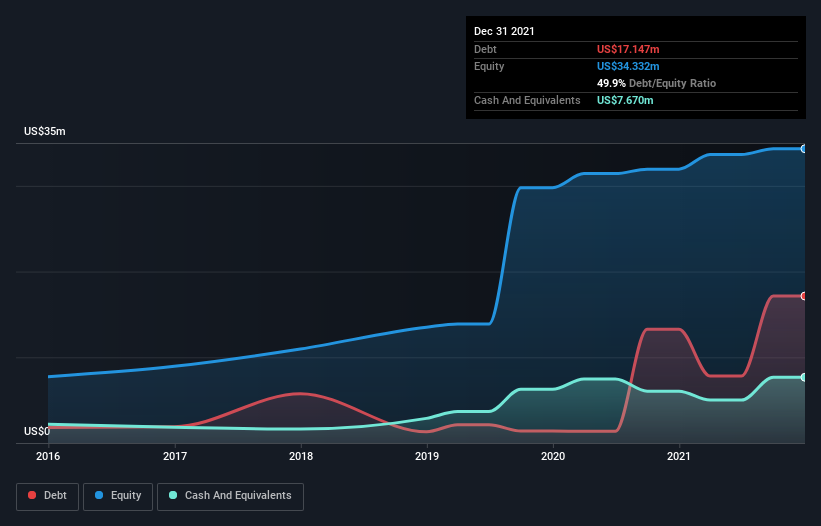Click the US$7.670m cash value
This screenshot has width=821, height=526.
[625, 100]
